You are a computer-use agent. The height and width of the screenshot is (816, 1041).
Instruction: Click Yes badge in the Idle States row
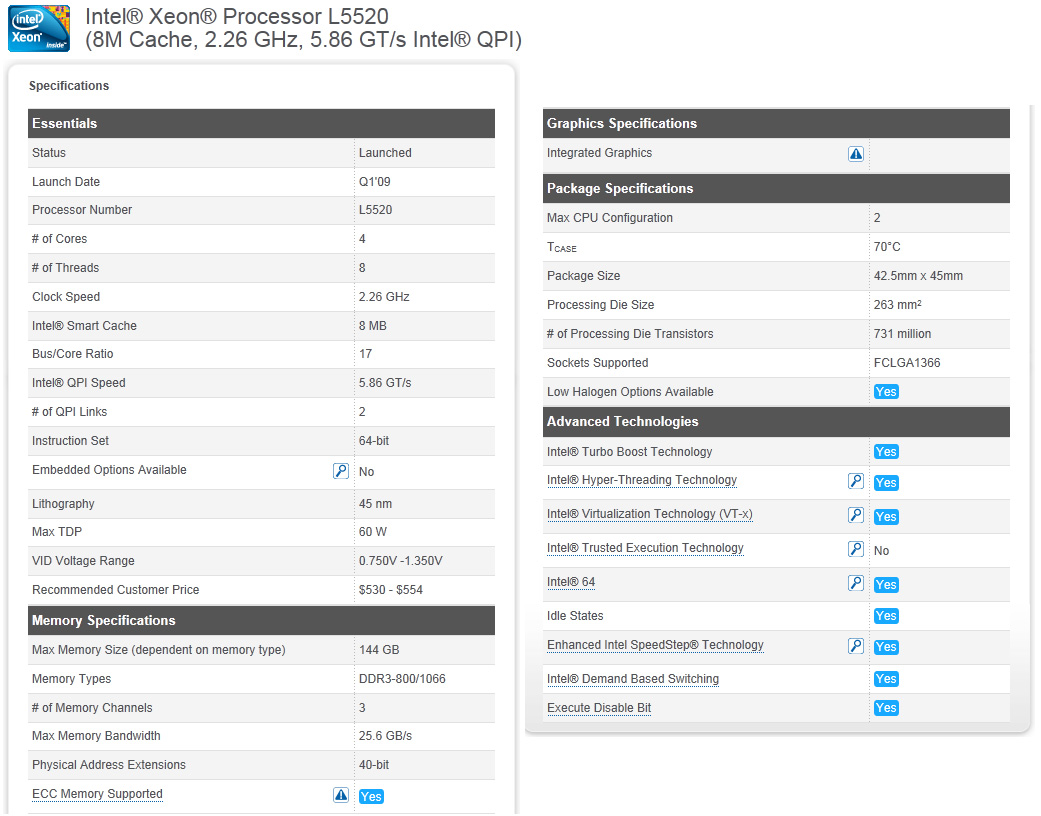pyautogui.click(x=886, y=616)
